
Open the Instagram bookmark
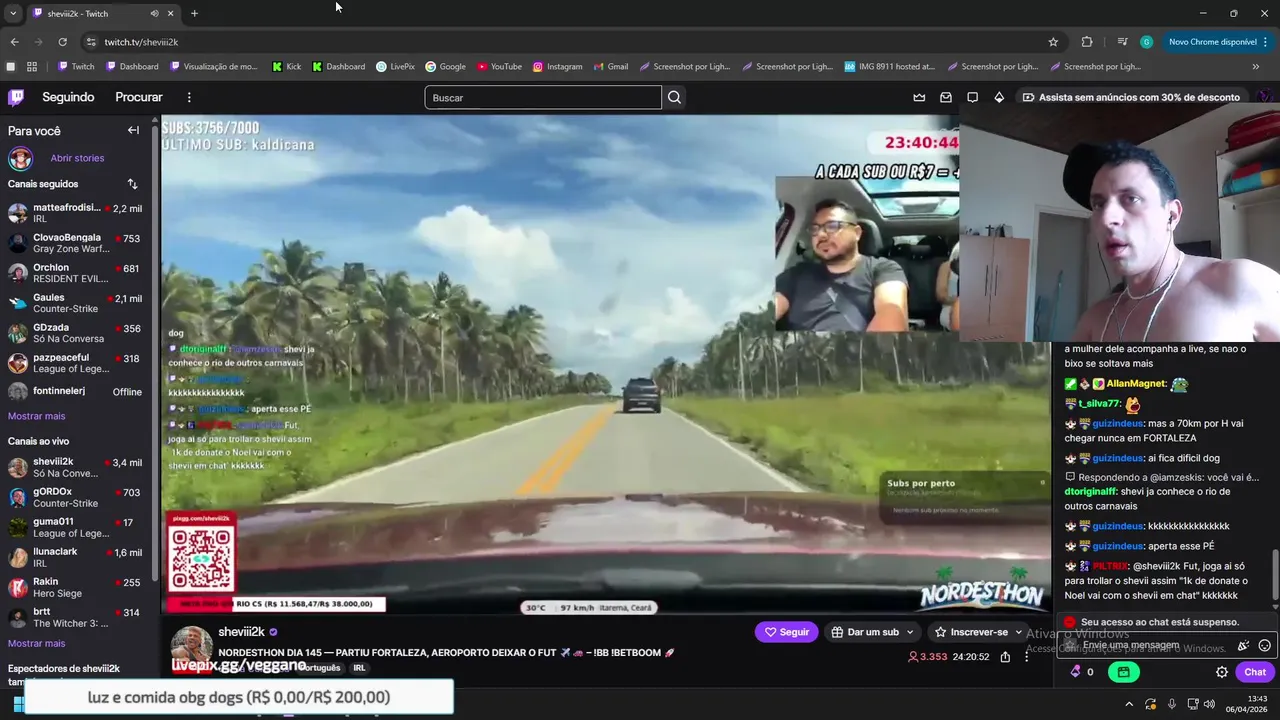point(557,67)
